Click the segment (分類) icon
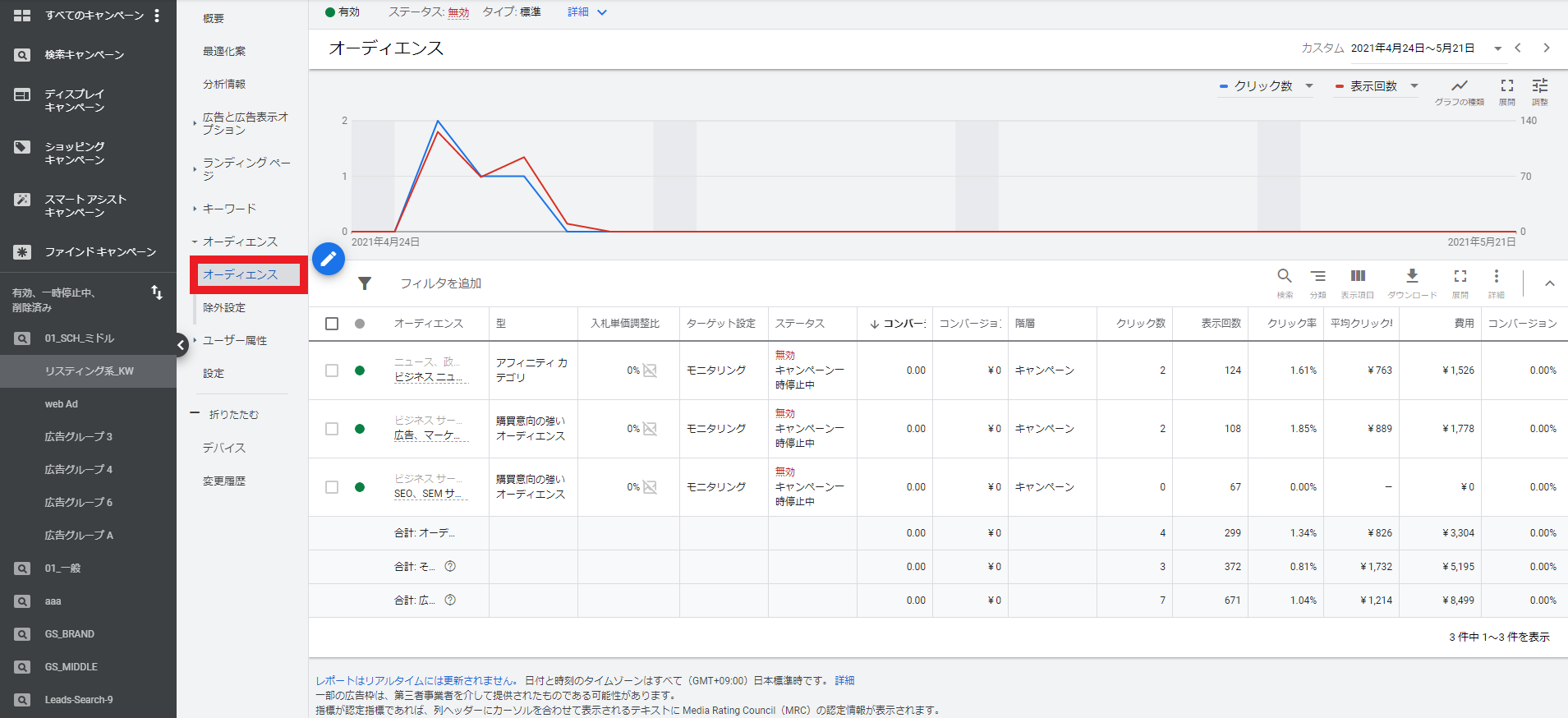The height and width of the screenshot is (718, 1568). (x=1317, y=276)
